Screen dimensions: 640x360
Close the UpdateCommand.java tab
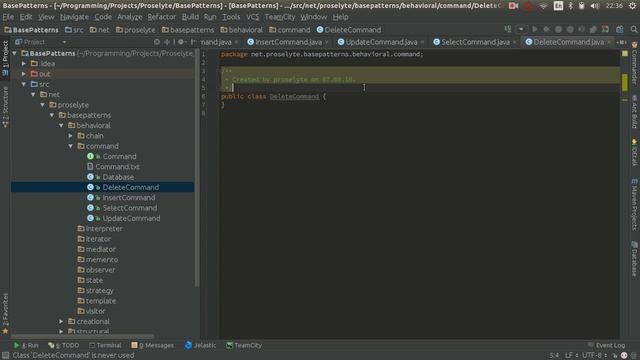422,42
